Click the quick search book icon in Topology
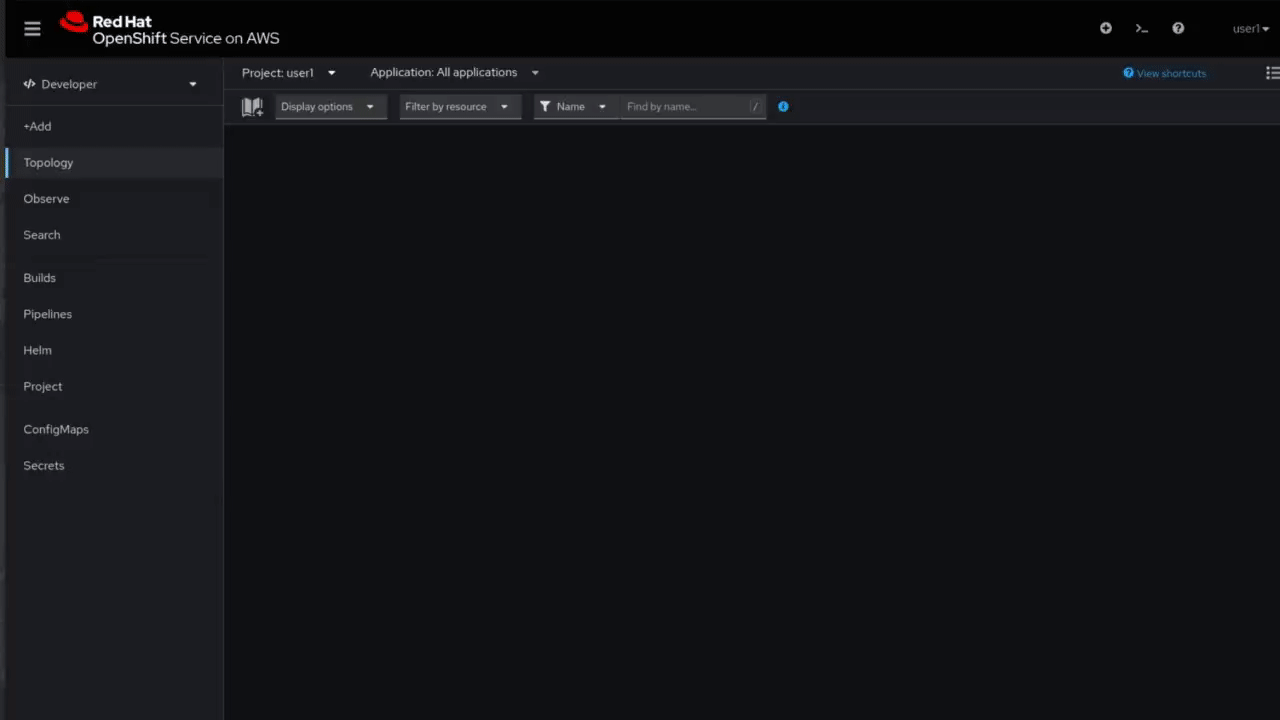This screenshot has height=720, width=1280. (x=251, y=106)
